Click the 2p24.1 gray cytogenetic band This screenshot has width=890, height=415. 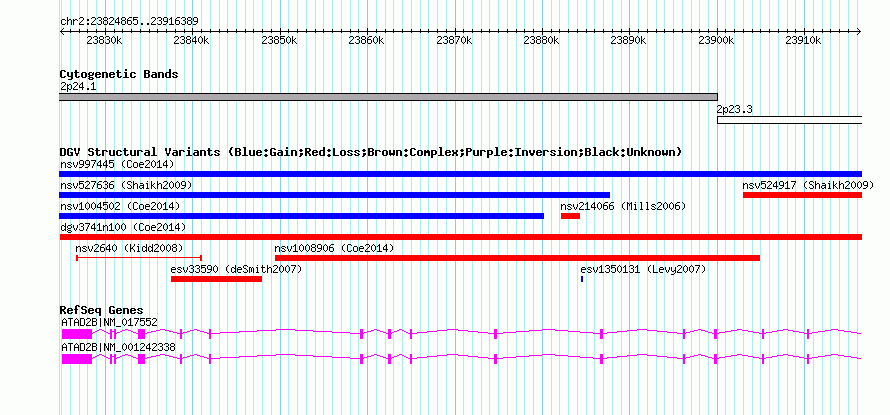click(x=388, y=97)
